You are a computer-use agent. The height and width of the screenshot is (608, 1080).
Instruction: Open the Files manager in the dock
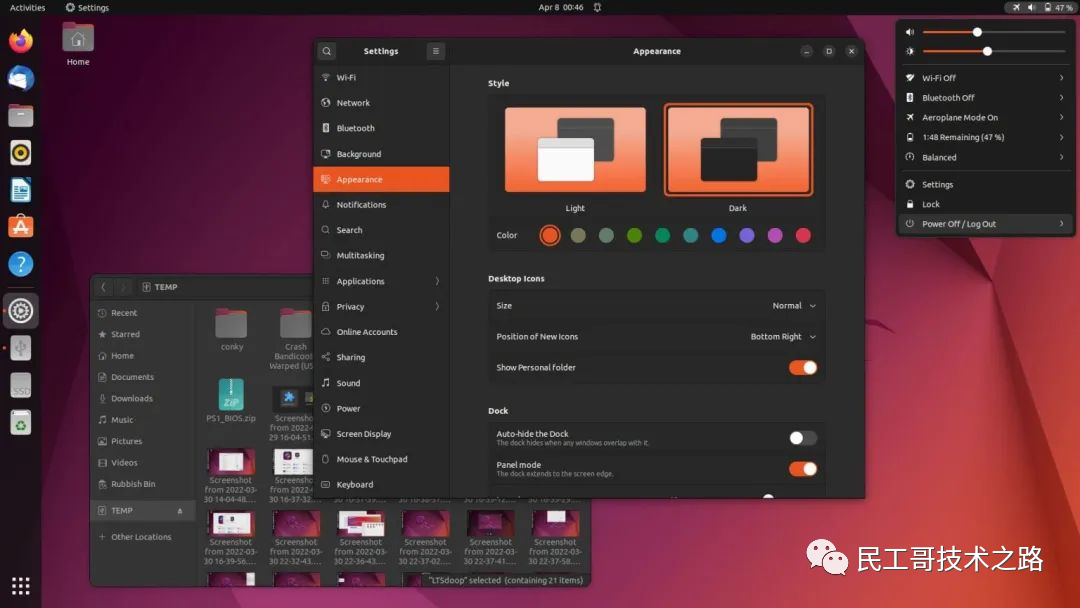pos(21,116)
